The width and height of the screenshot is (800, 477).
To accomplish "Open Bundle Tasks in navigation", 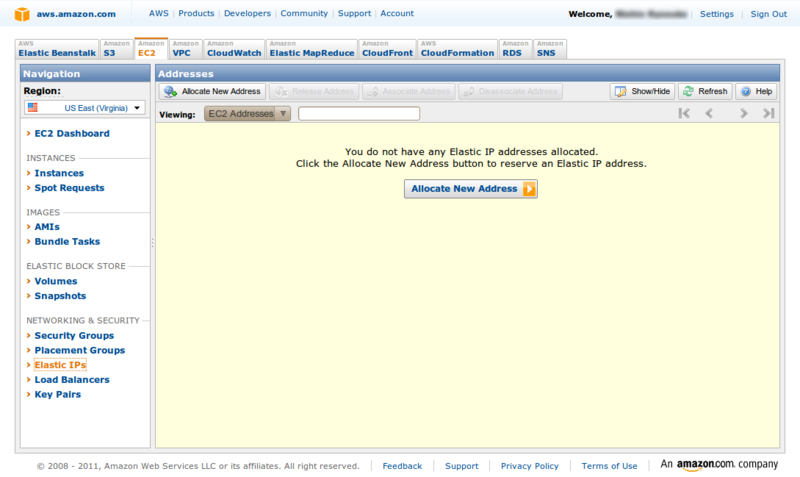I will click(67, 242).
